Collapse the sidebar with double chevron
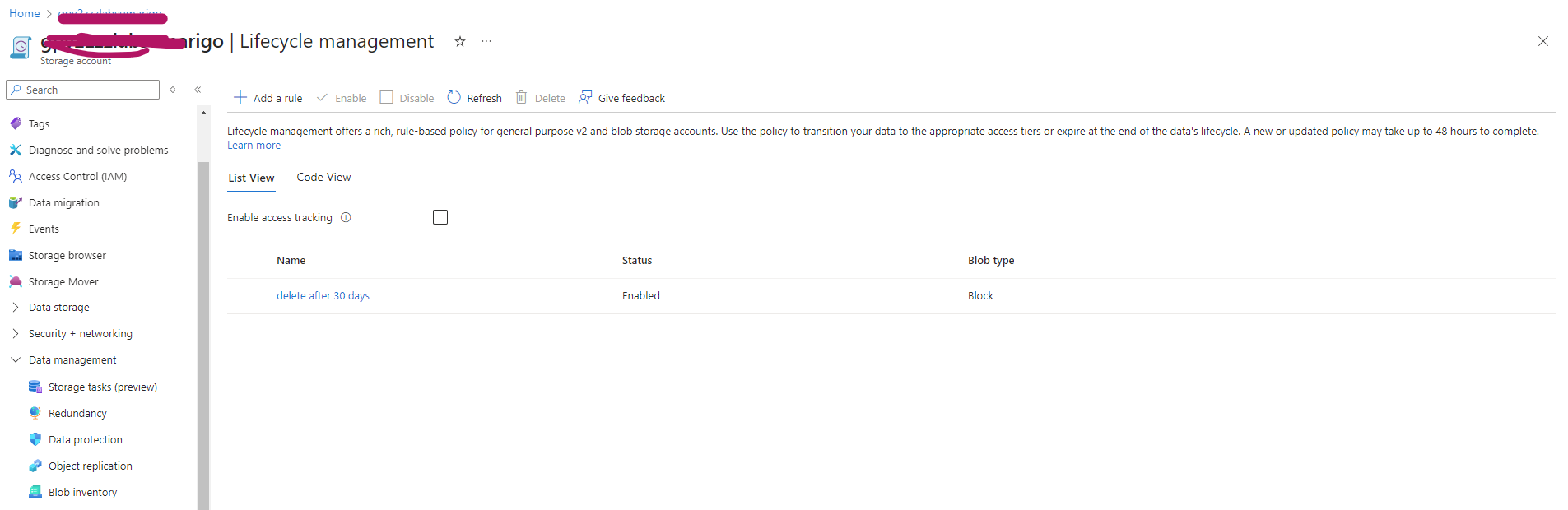The image size is (1568, 510). tap(198, 90)
